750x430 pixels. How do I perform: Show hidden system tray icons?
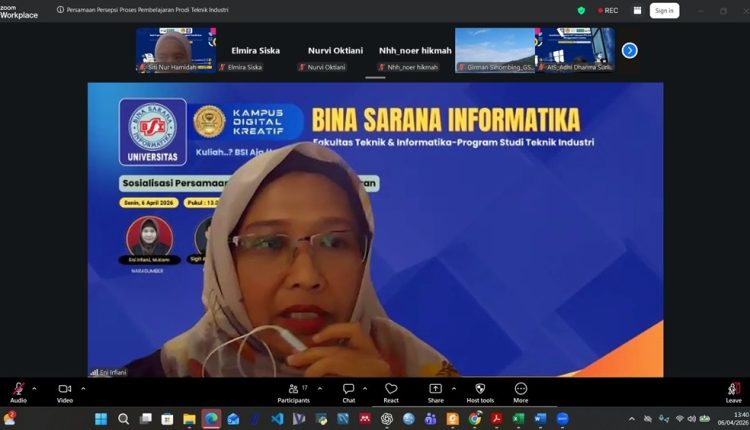[x=632, y=419]
